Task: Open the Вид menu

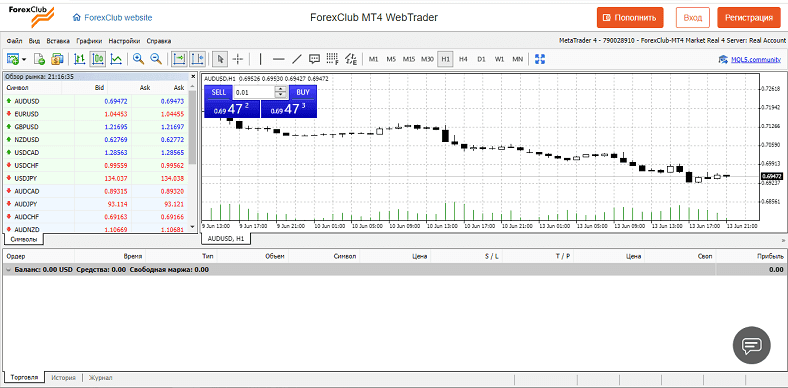Action: 34,41
